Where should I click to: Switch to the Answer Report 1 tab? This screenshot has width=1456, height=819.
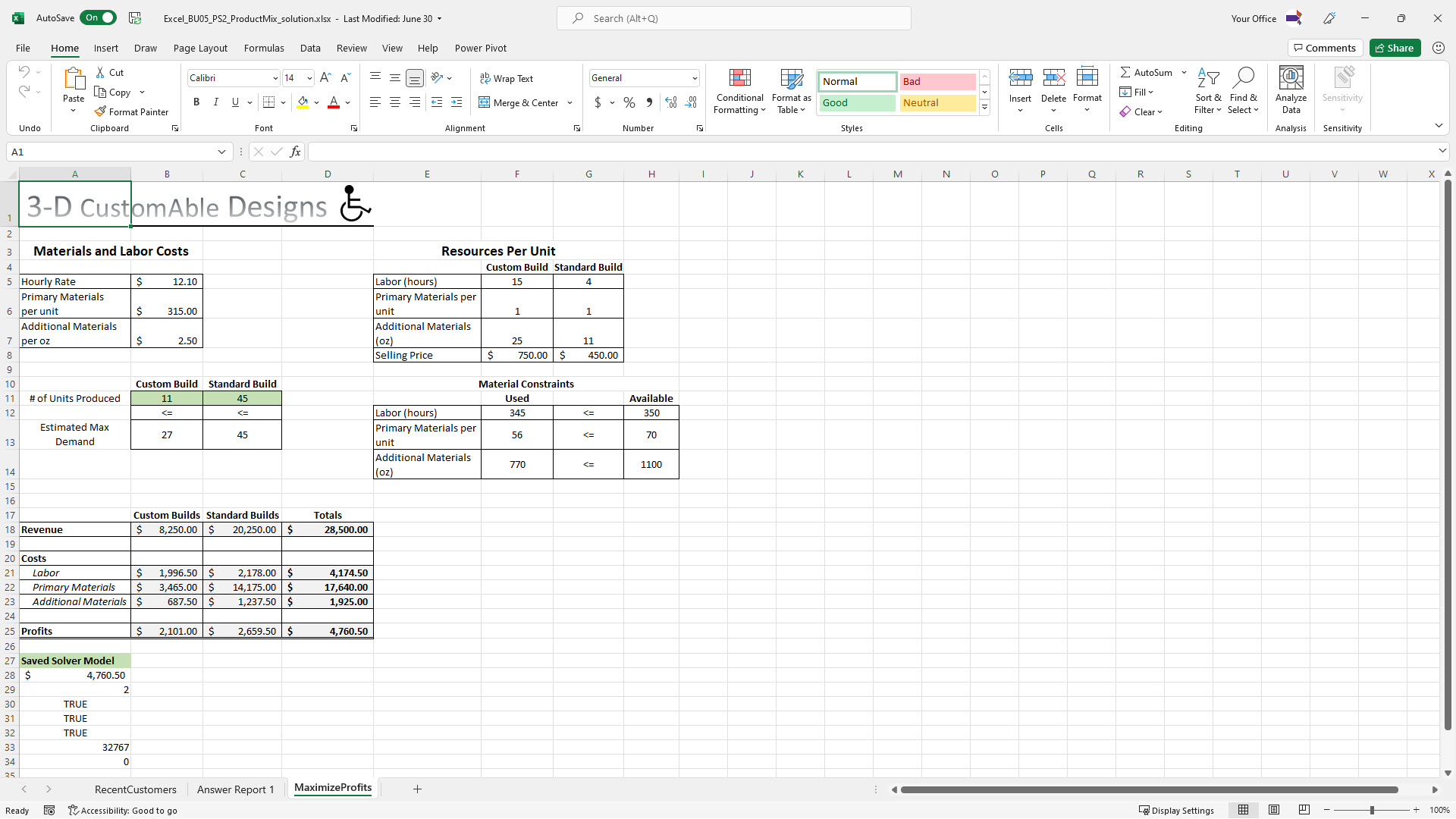pyautogui.click(x=236, y=789)
